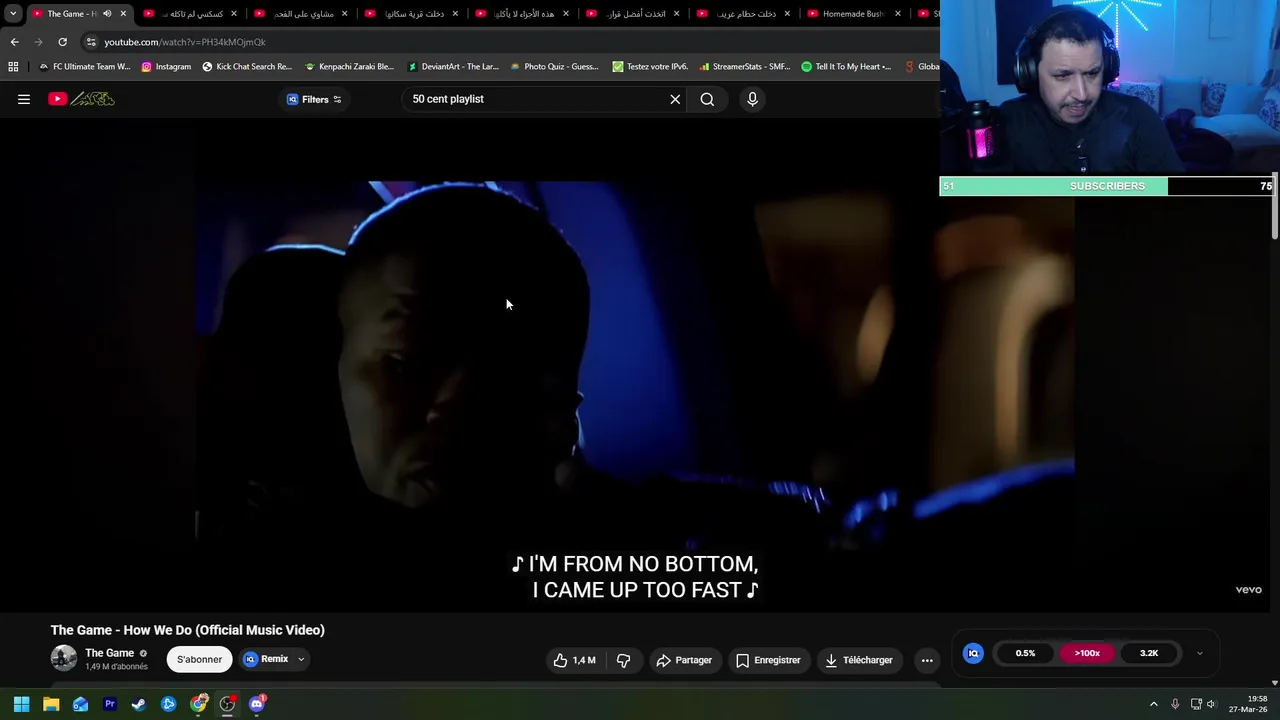Dislike the video with the thumbs-down
Screen dimensions: 1280x720
[x=623, y=660]
